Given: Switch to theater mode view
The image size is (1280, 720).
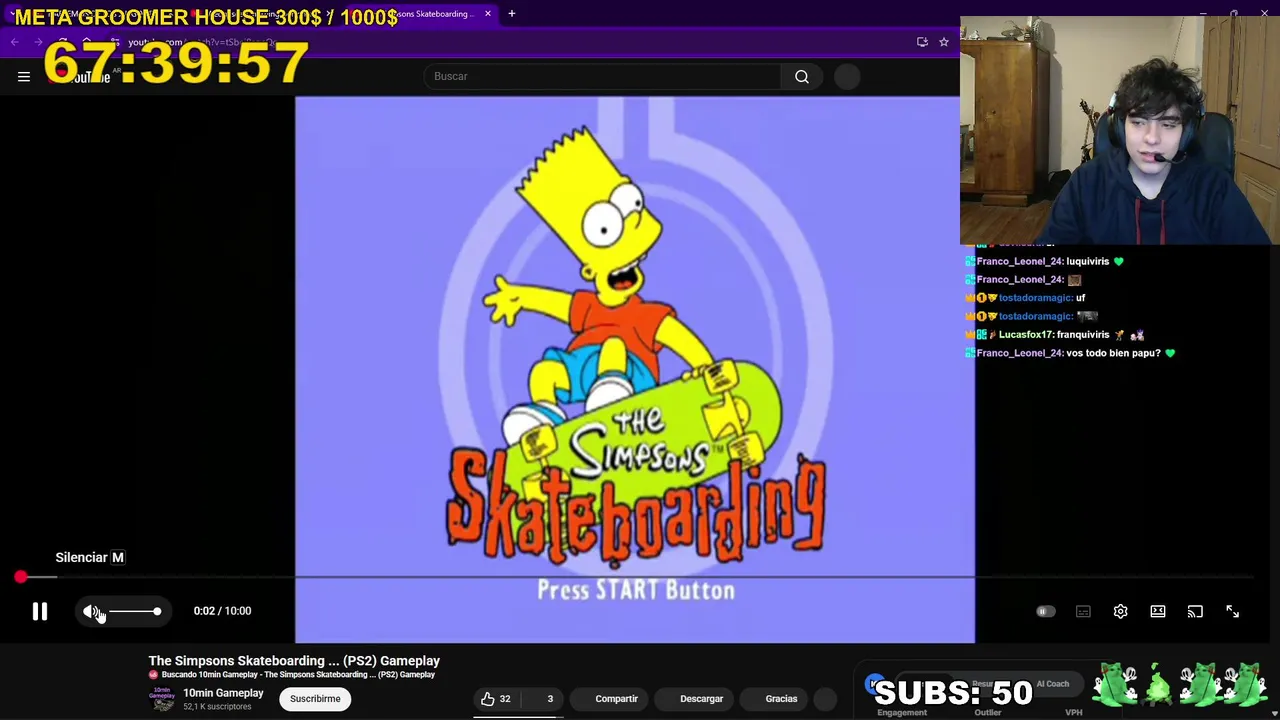Looking at the screenshot, I should coord(1158,611).
